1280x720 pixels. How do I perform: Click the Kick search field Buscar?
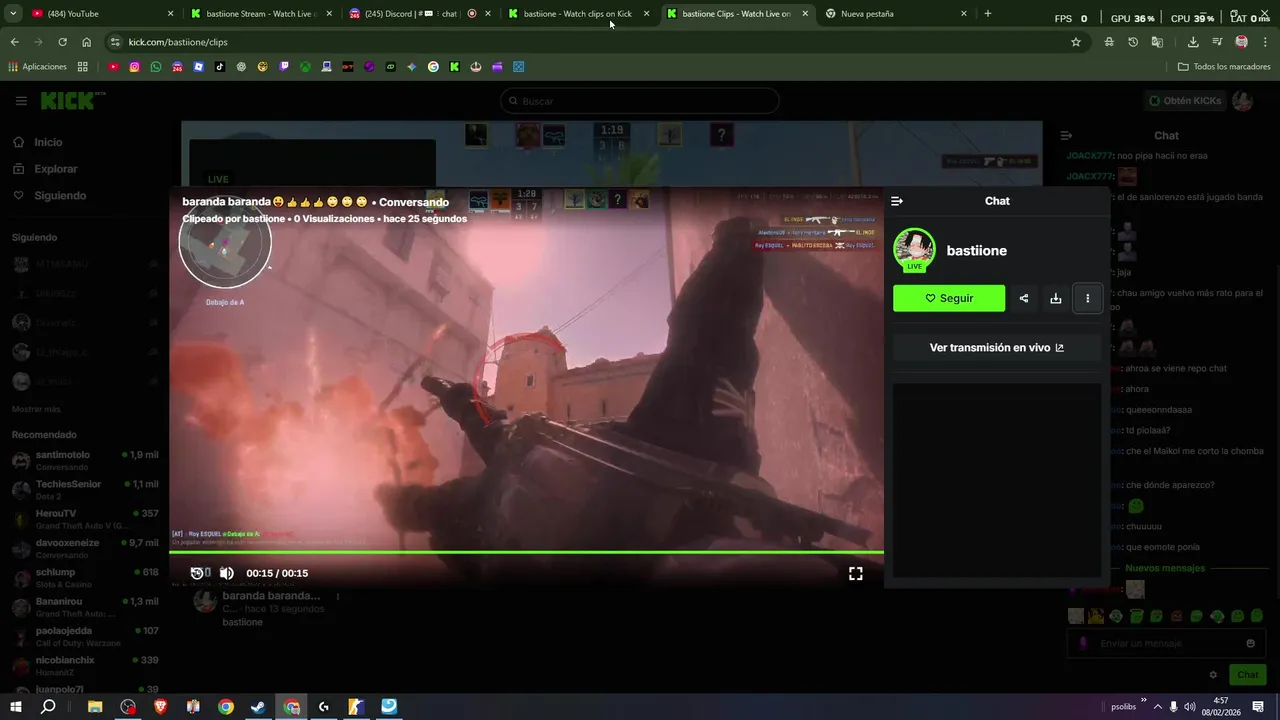[640, 101]
